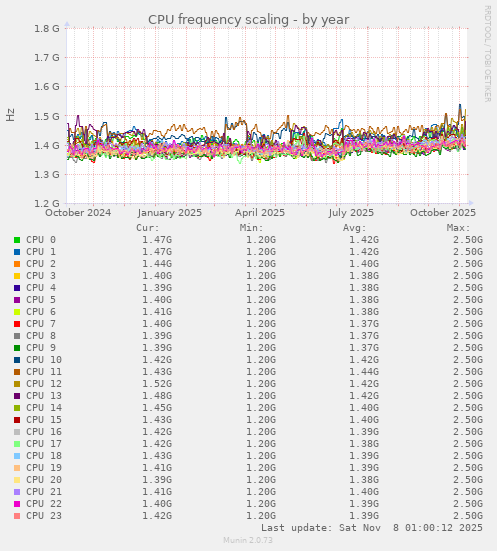Click the pale yellow CPU 20 swatch
497x551 pixels.
click(17, 480)
